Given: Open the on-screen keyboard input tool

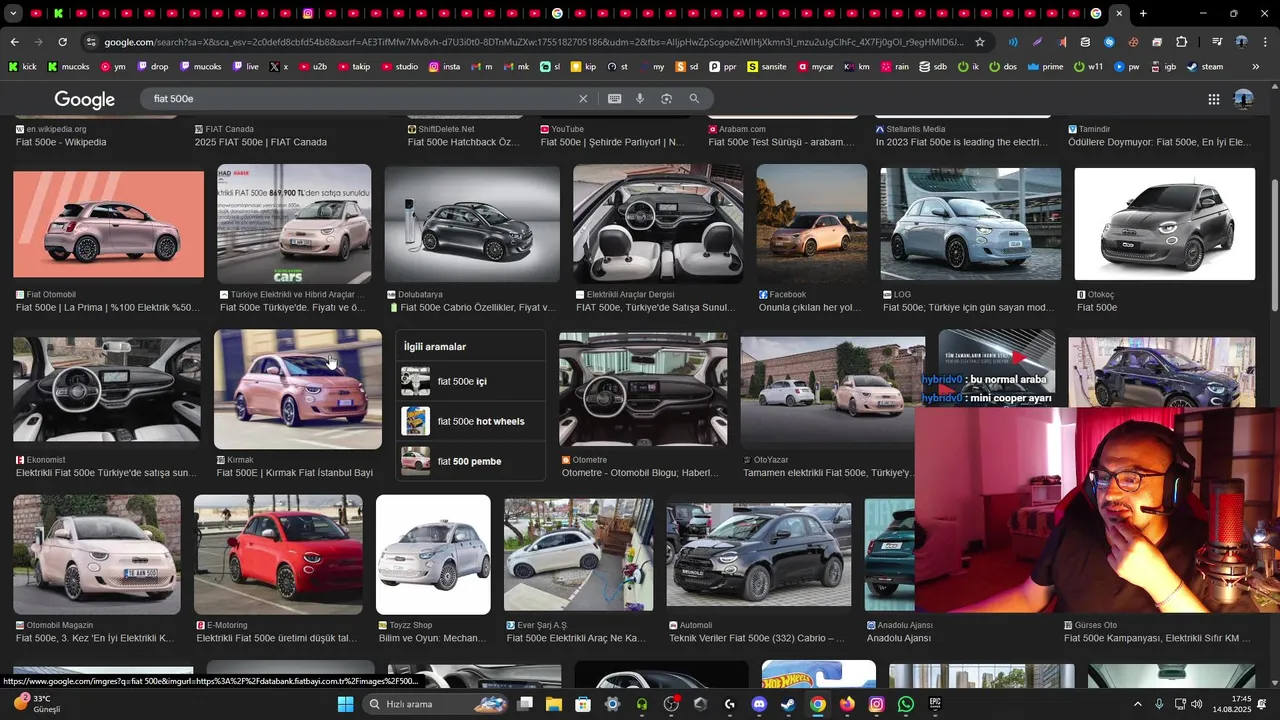Looking at the screenshot, I should (614, 99).
